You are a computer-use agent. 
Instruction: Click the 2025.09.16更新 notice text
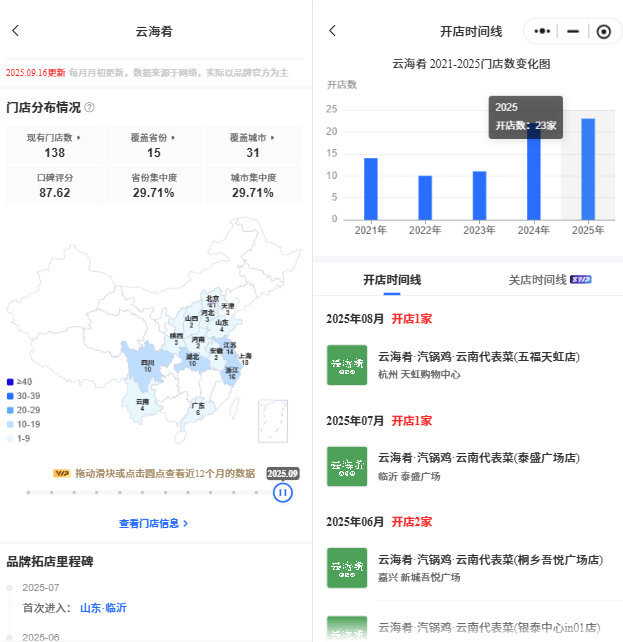coord(36,73)
